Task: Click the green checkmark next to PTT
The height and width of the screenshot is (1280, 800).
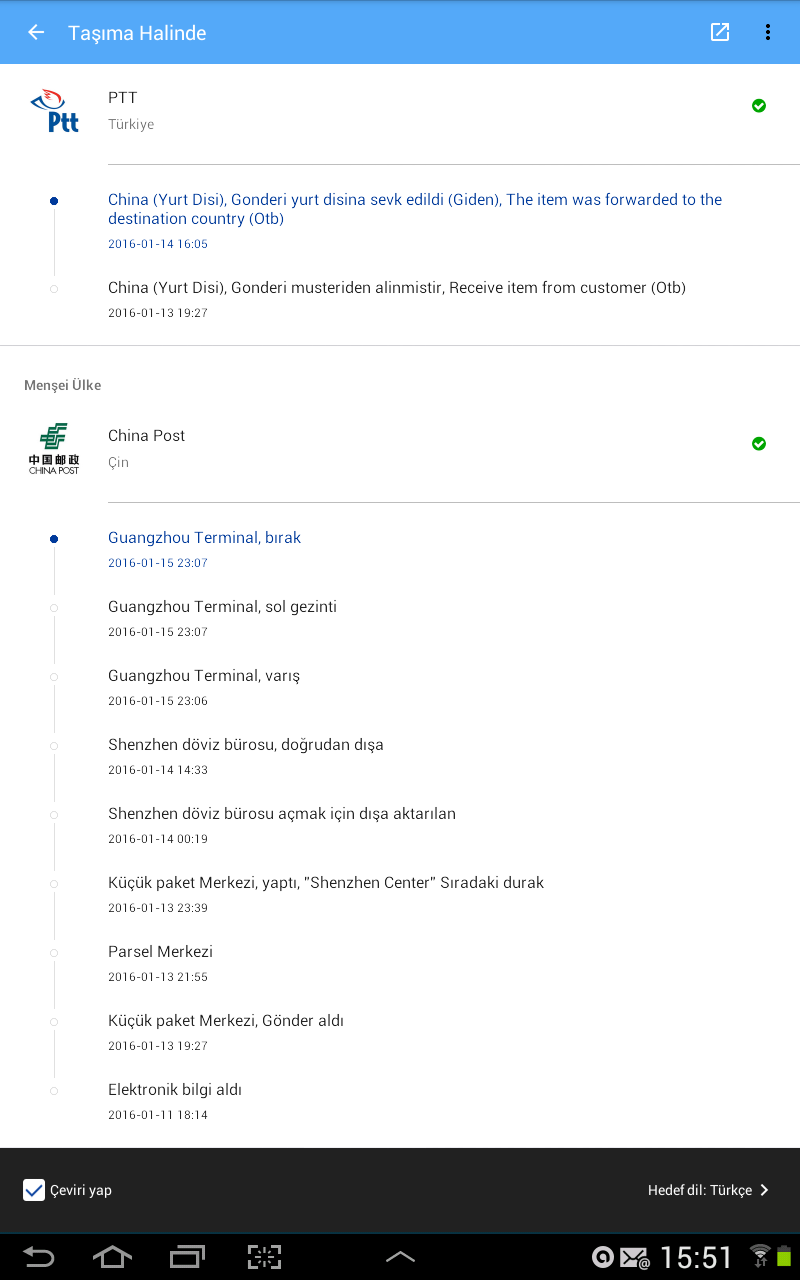Action: pos(759,105)
